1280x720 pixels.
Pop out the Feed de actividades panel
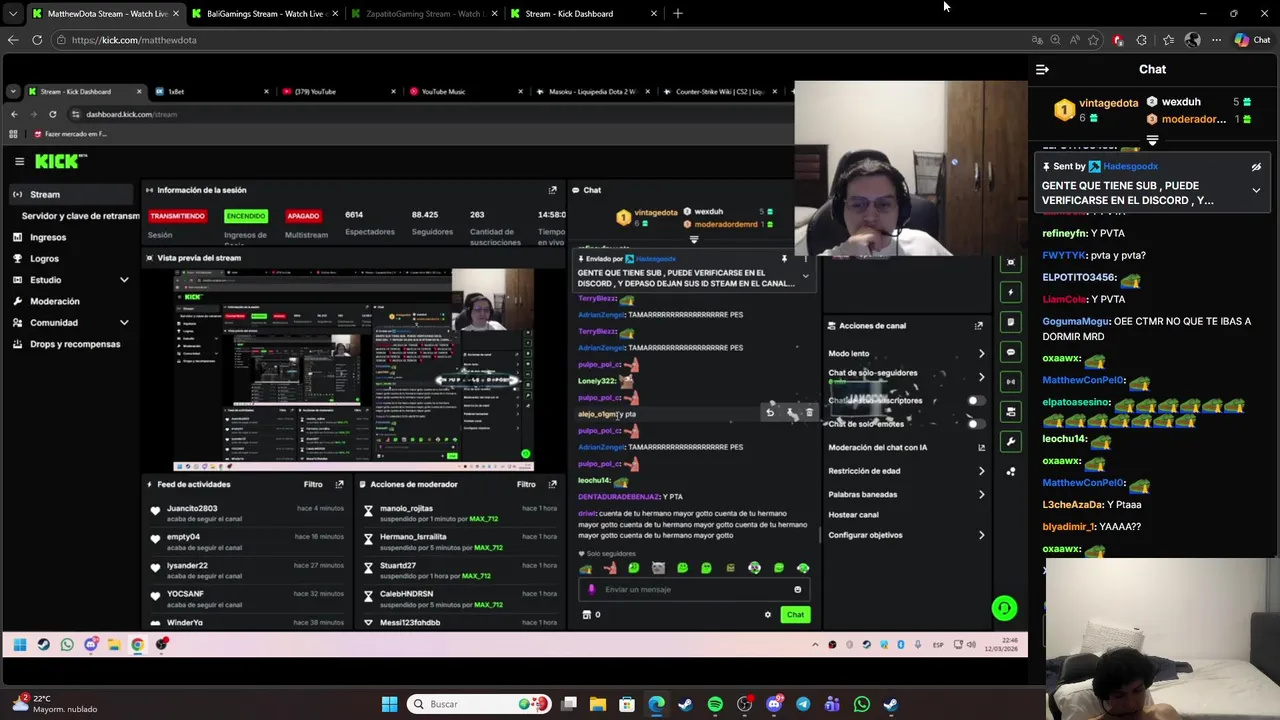coord(339,484)
